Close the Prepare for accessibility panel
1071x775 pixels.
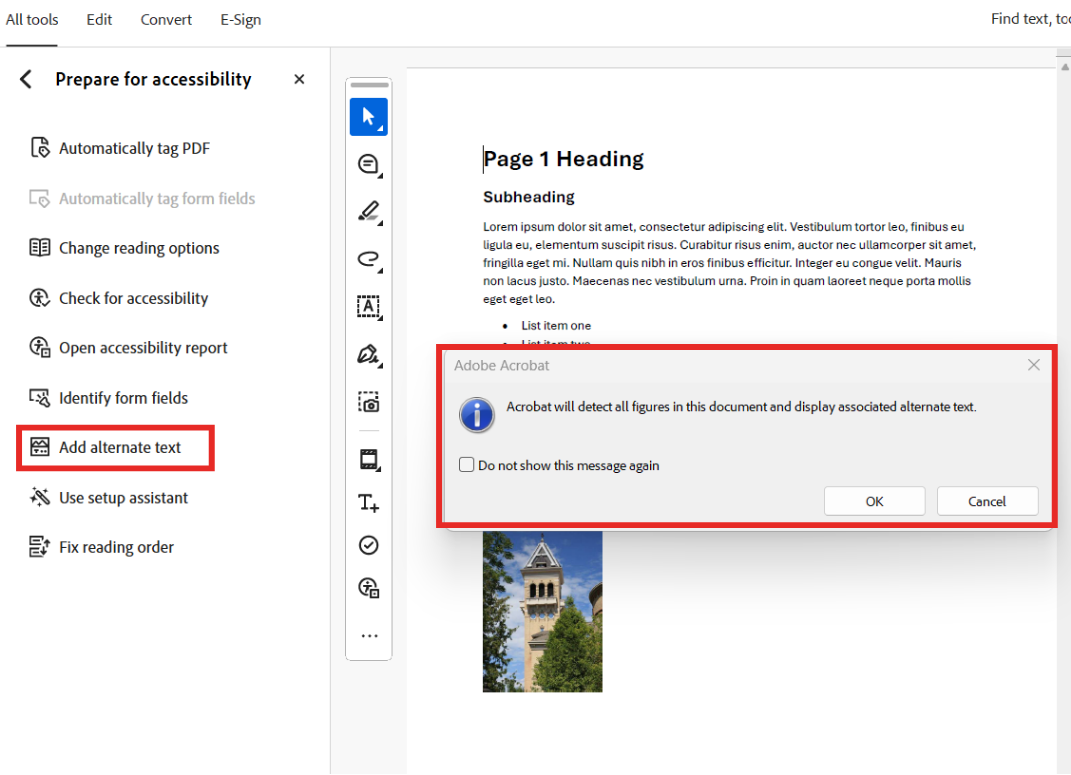[299, 79]
